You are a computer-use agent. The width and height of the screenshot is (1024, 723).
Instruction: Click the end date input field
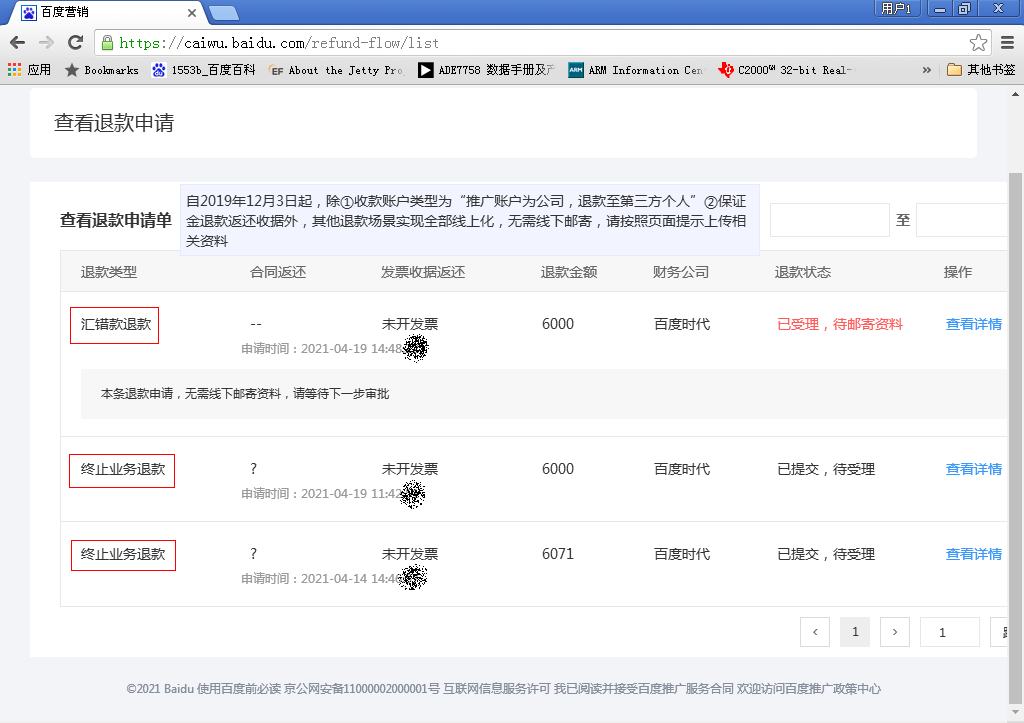[962, 220]
